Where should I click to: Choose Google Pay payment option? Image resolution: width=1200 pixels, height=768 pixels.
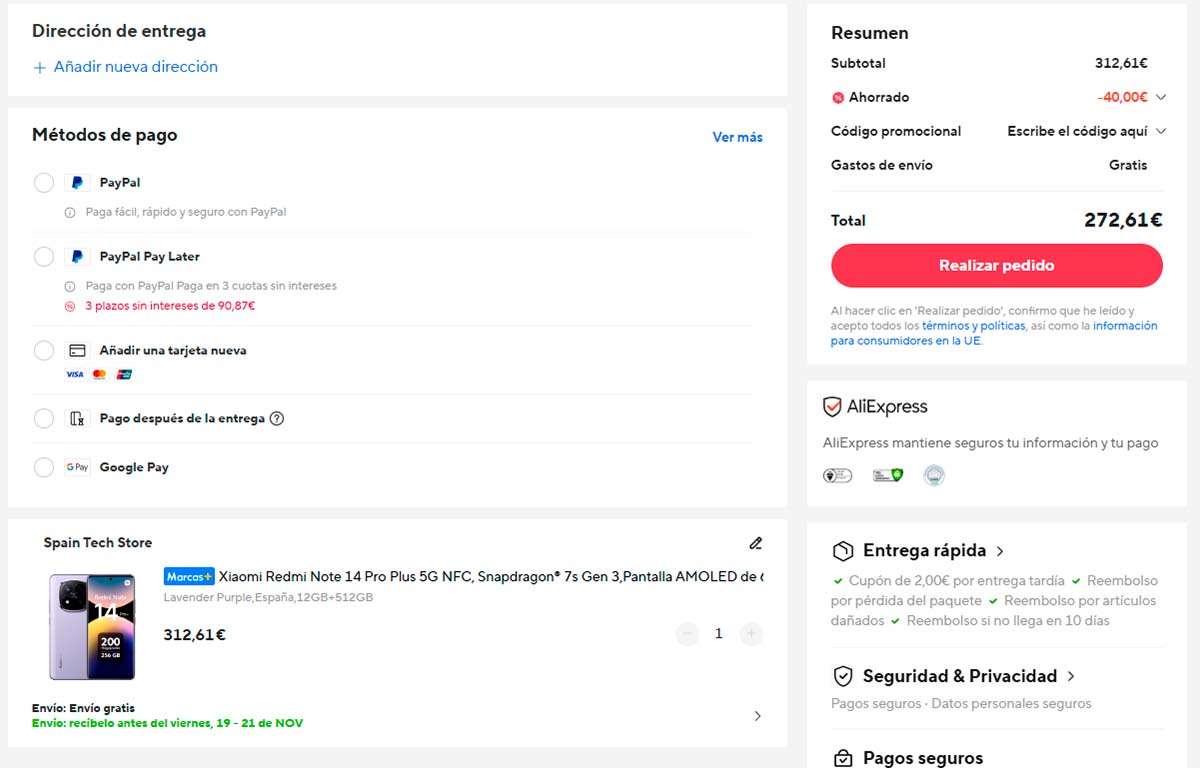[44, 467]
